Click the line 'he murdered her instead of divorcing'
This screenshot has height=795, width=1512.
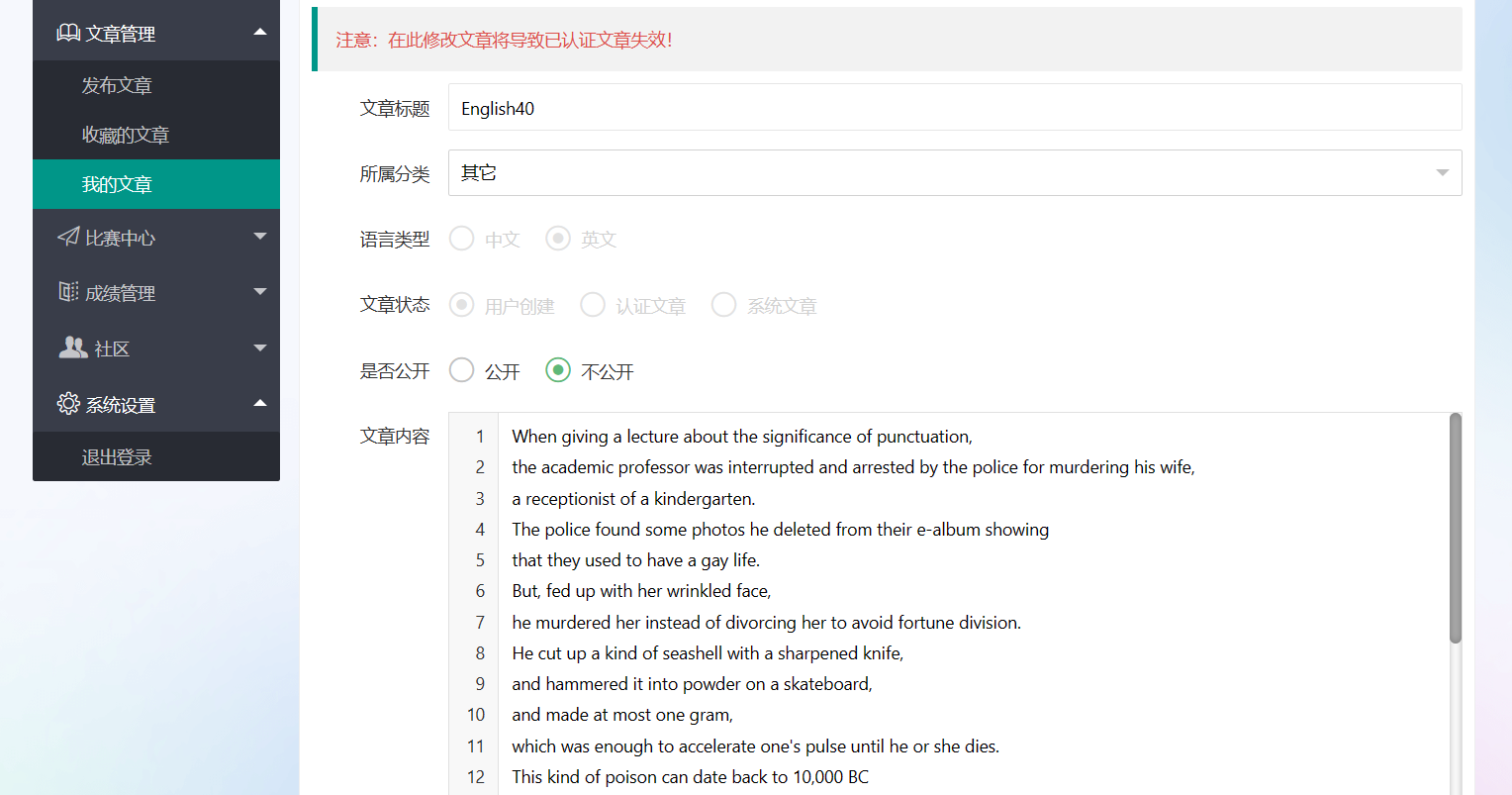(766, 623)
